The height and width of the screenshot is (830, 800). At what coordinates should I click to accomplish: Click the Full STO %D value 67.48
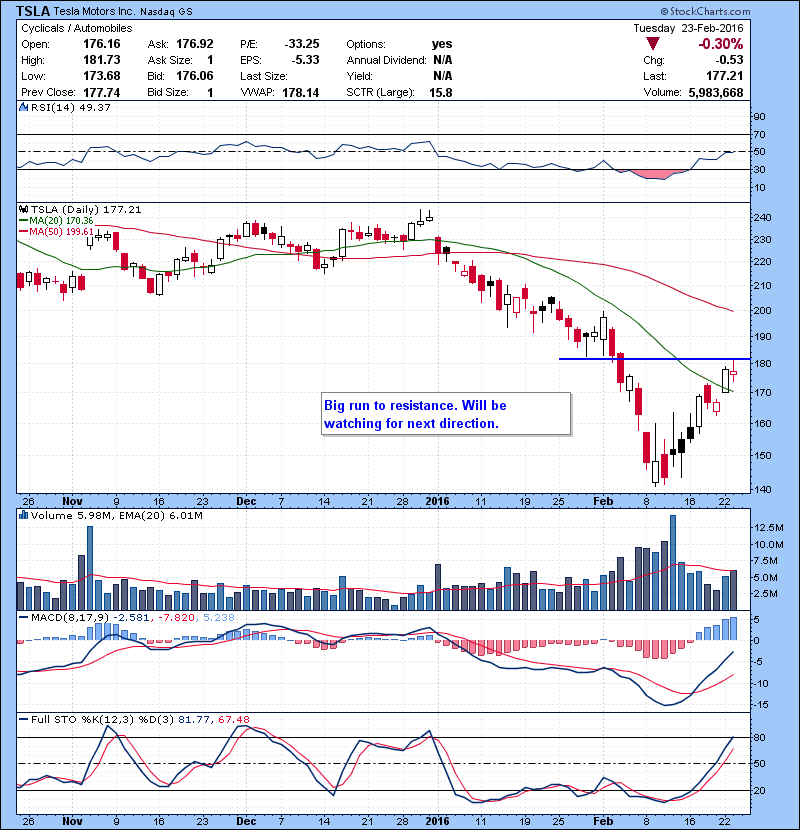click(233, 720)
